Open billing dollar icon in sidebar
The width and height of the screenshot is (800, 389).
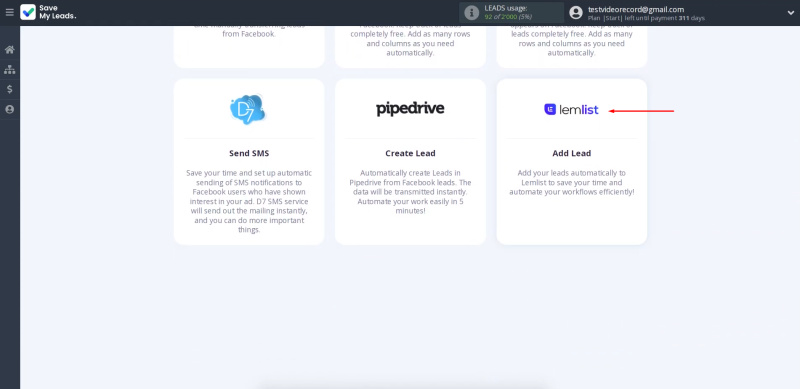pos(10,89)
